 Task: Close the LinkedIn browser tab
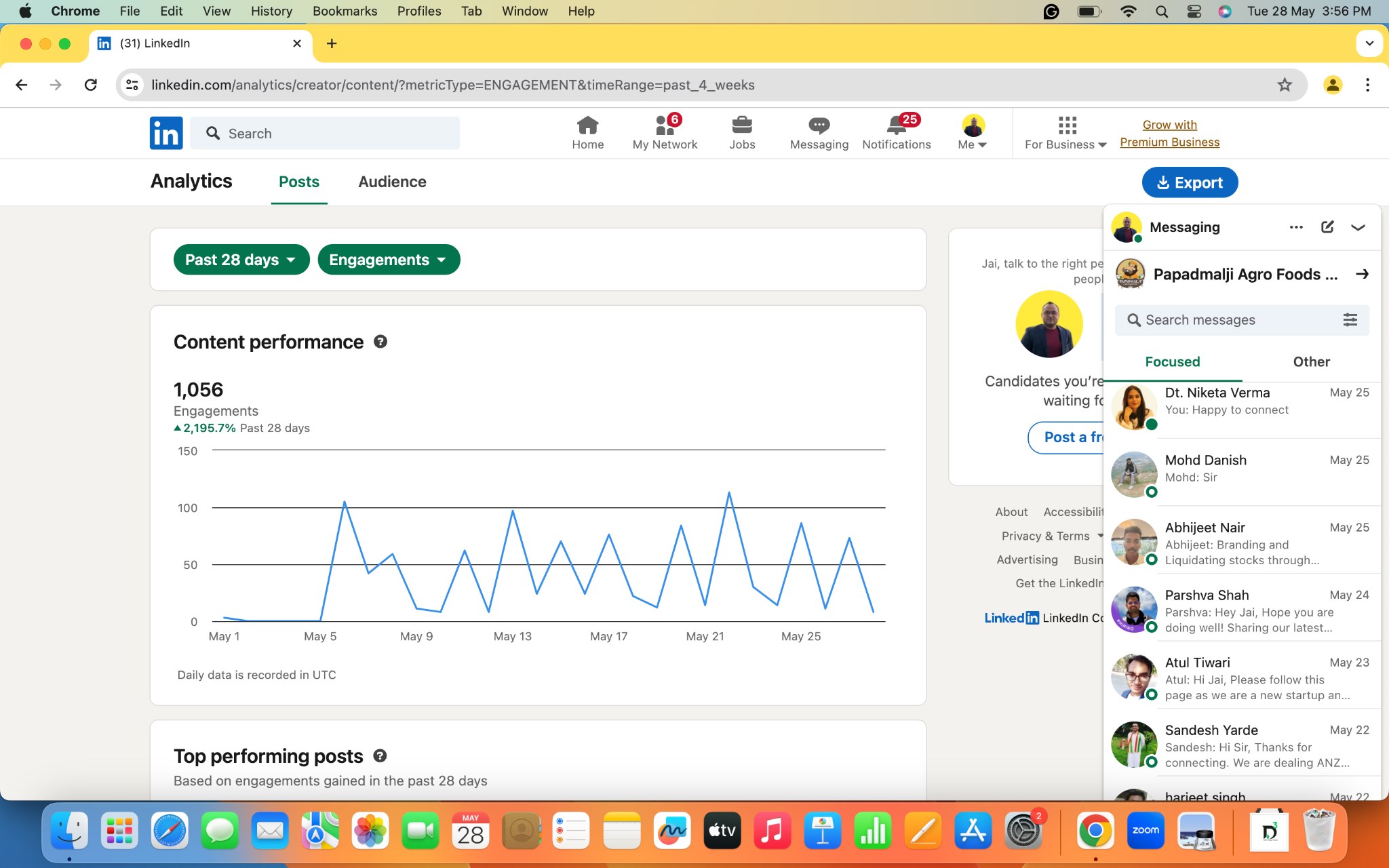296,43
